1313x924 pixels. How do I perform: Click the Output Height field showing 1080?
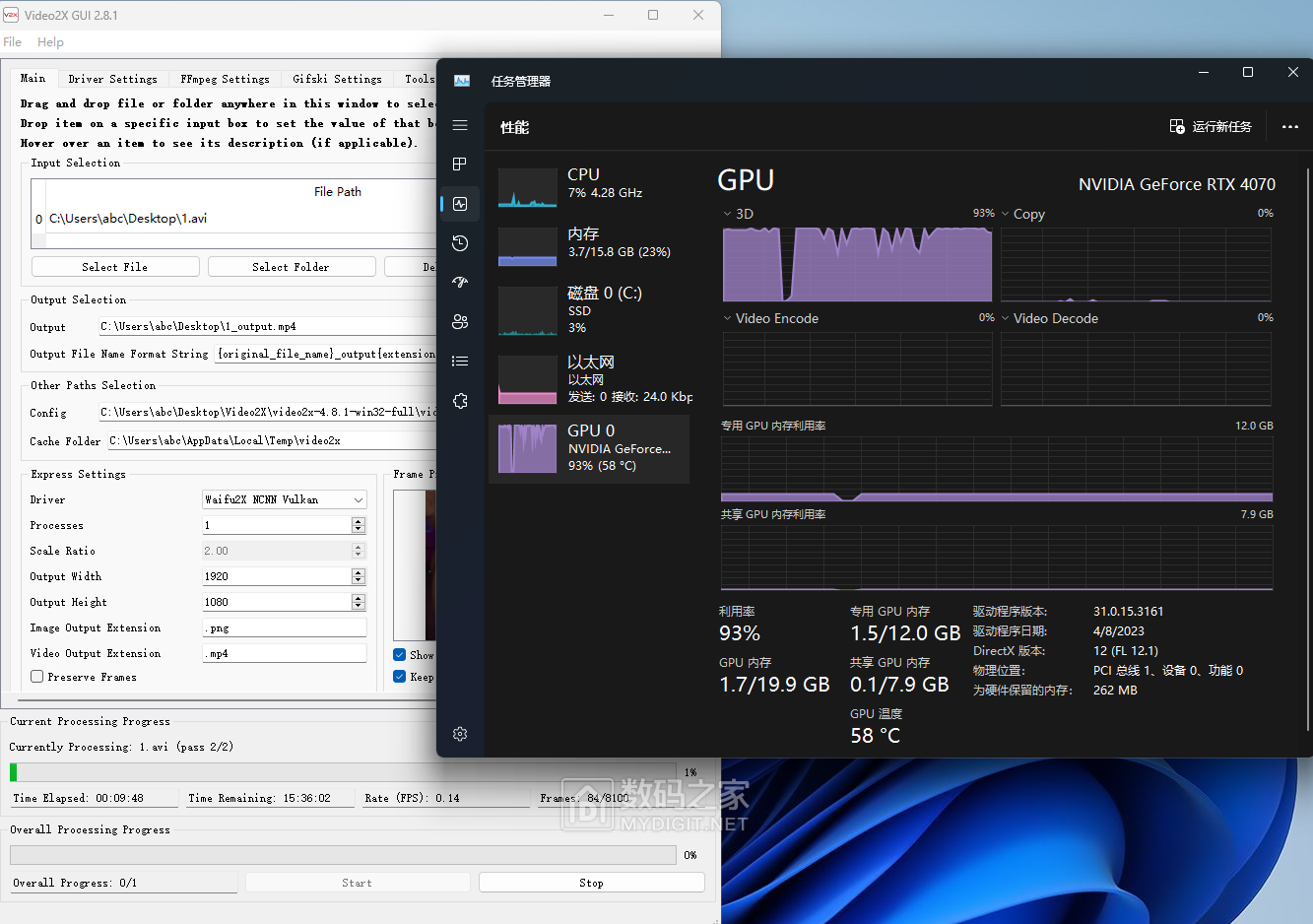tap(277, 602)
